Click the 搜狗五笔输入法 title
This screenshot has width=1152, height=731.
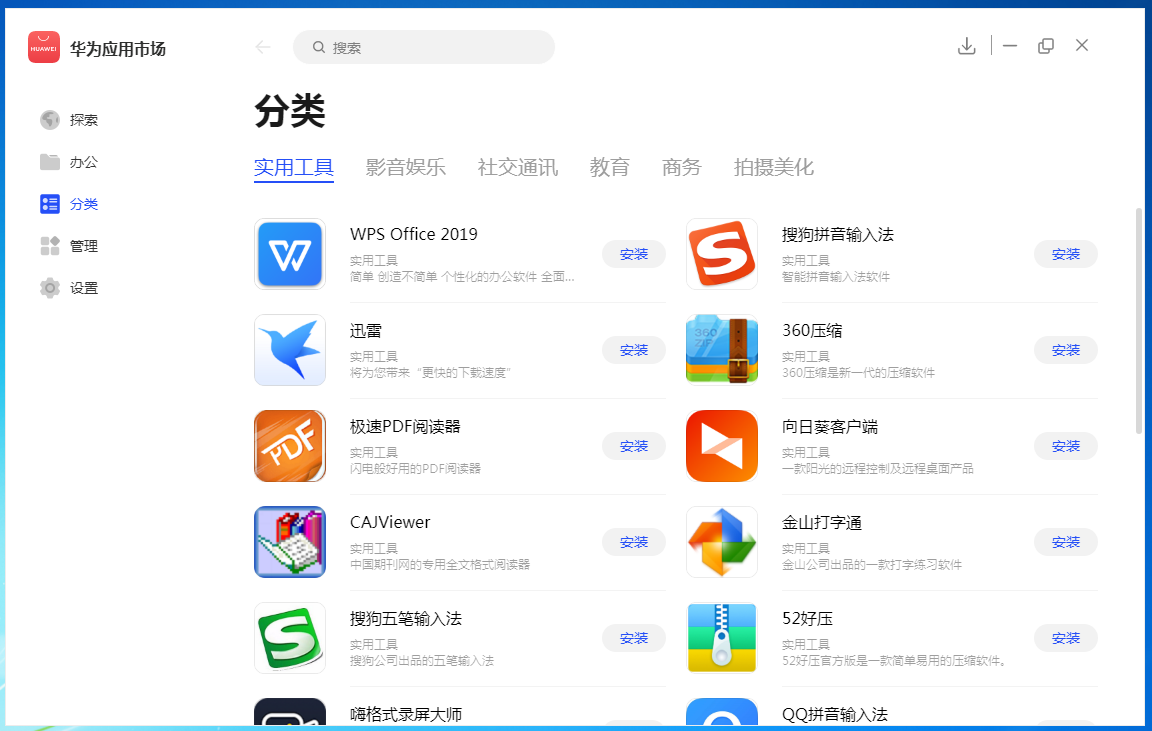pyautogui.click(x=406, y=619)
